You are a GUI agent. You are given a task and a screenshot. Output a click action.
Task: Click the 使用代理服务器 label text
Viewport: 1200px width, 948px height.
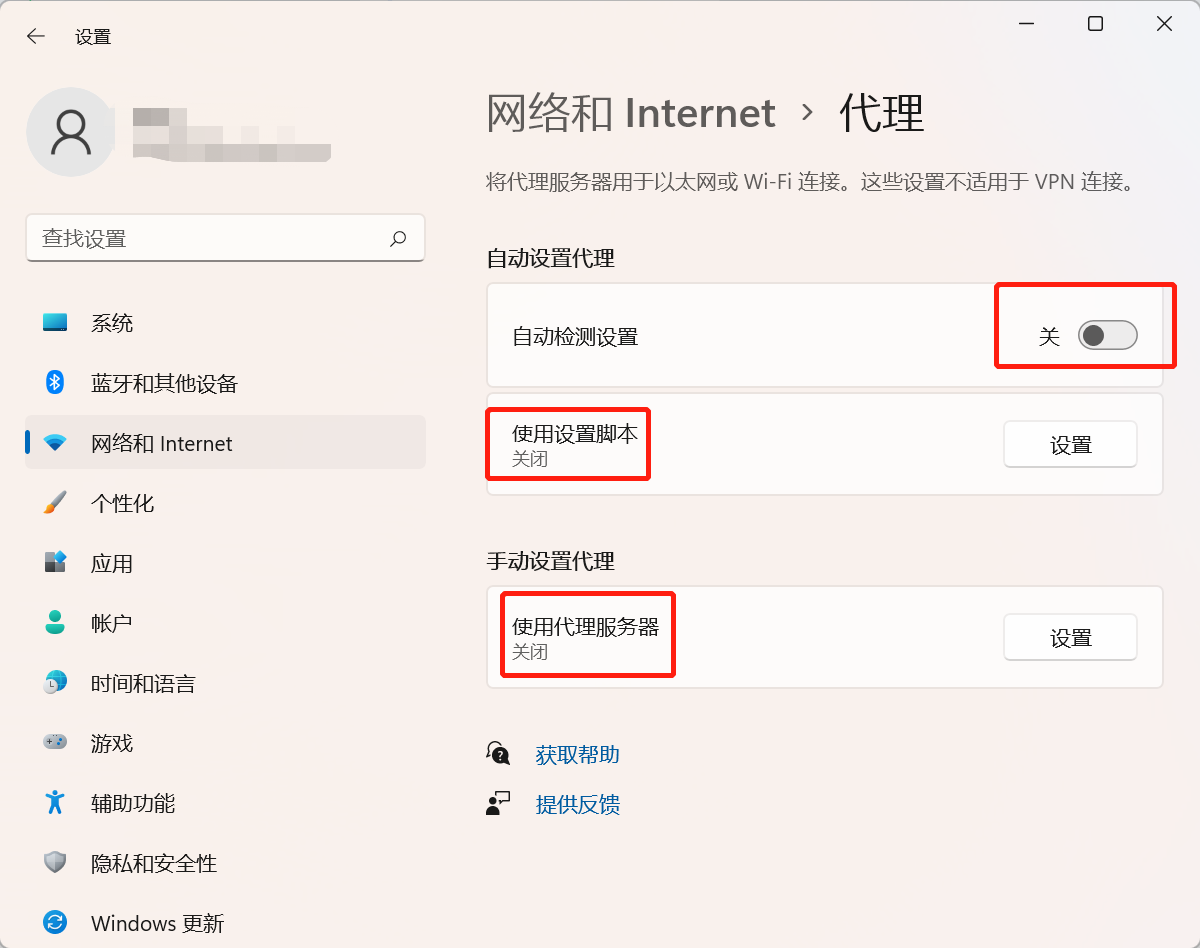tap(586, 627)
